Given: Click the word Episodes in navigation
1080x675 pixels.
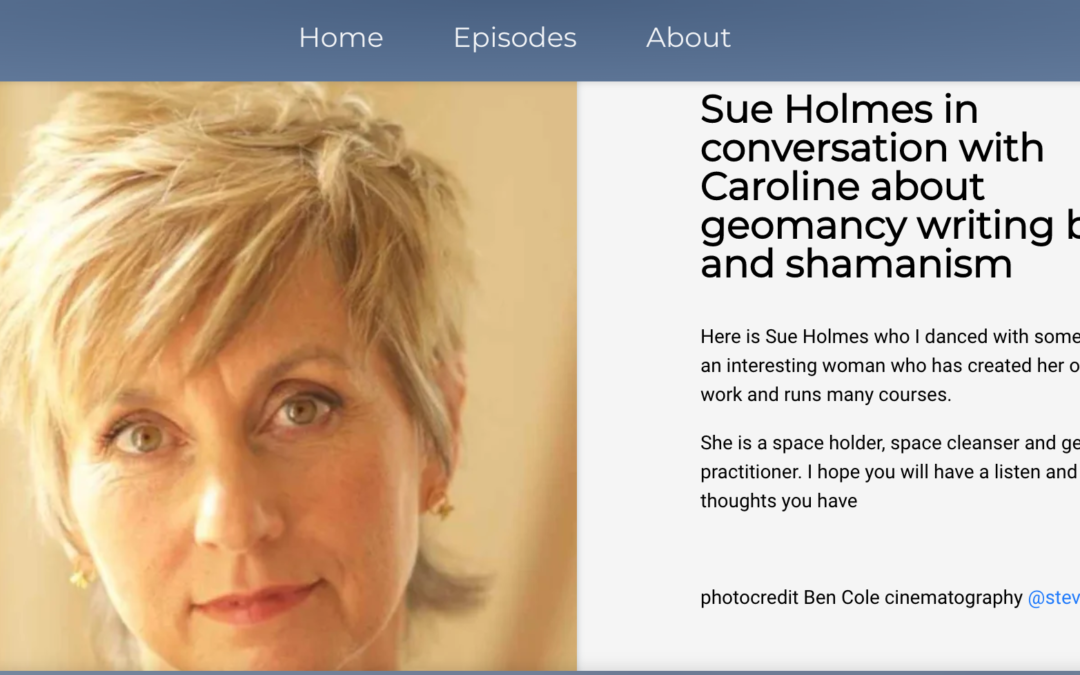Looking at the screenshot, I should point(514,38).
